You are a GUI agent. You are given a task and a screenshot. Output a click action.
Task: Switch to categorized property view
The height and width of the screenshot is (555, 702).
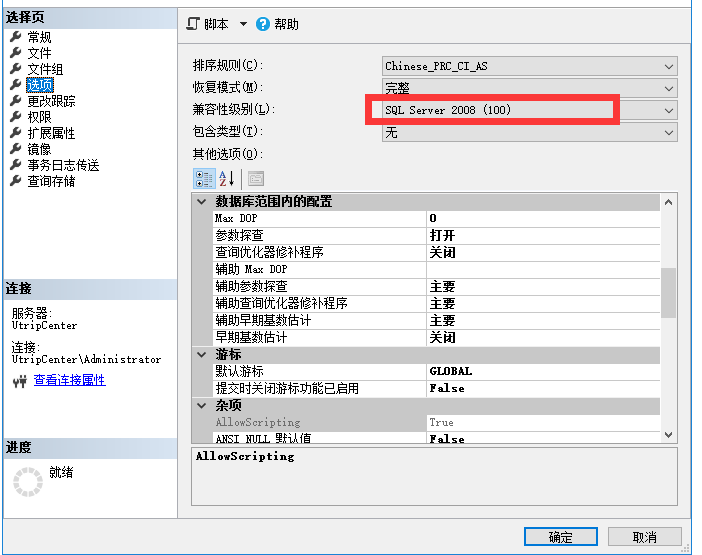[x=204, y=179]
